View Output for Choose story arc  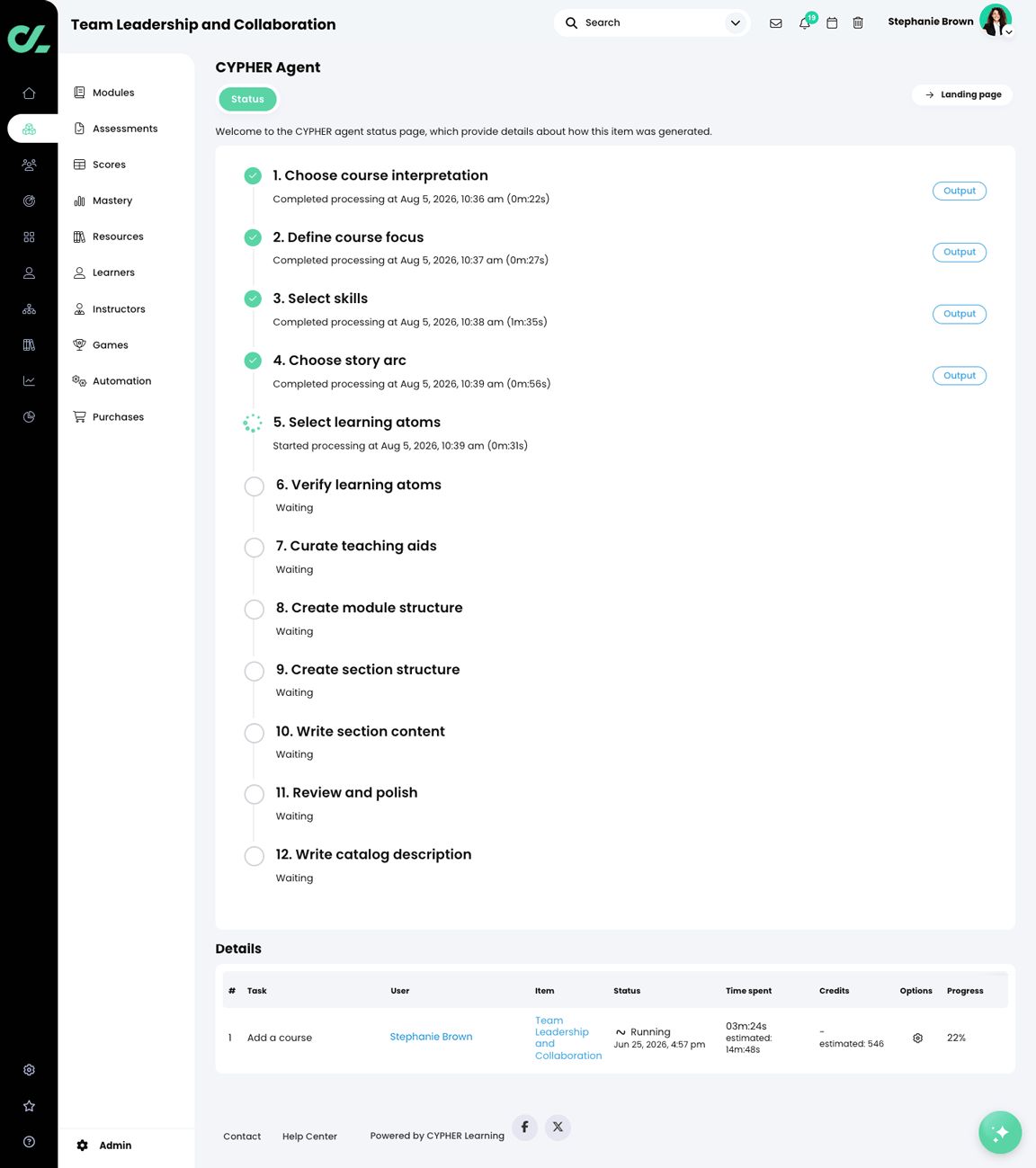click(959, 376)
